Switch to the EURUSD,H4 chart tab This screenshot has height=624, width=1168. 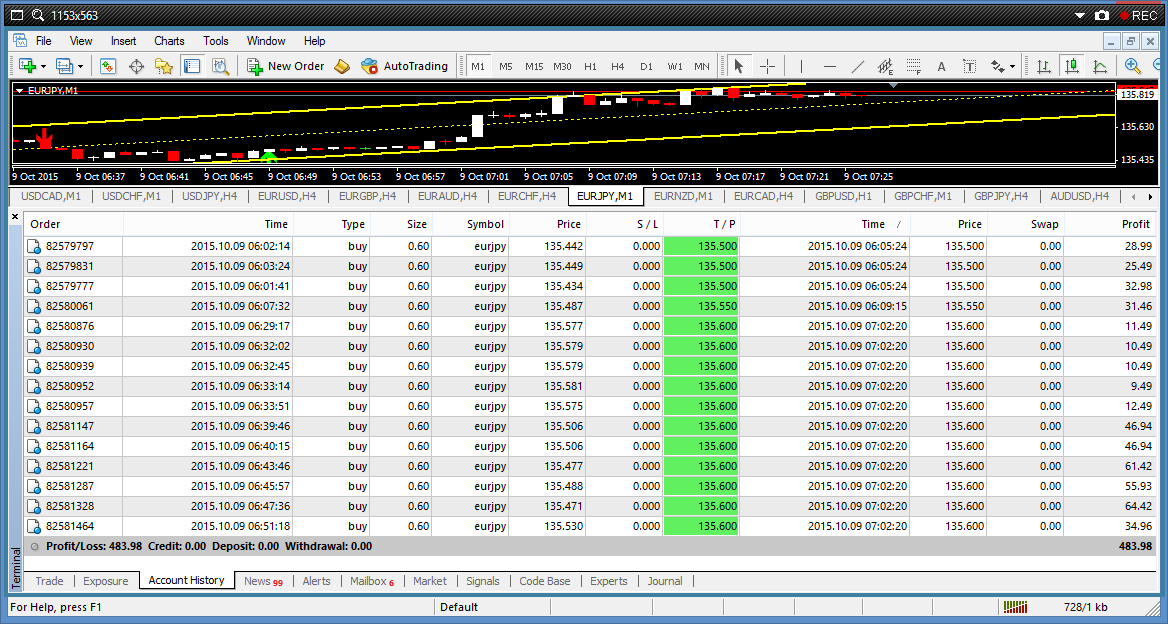click(287, 196)
